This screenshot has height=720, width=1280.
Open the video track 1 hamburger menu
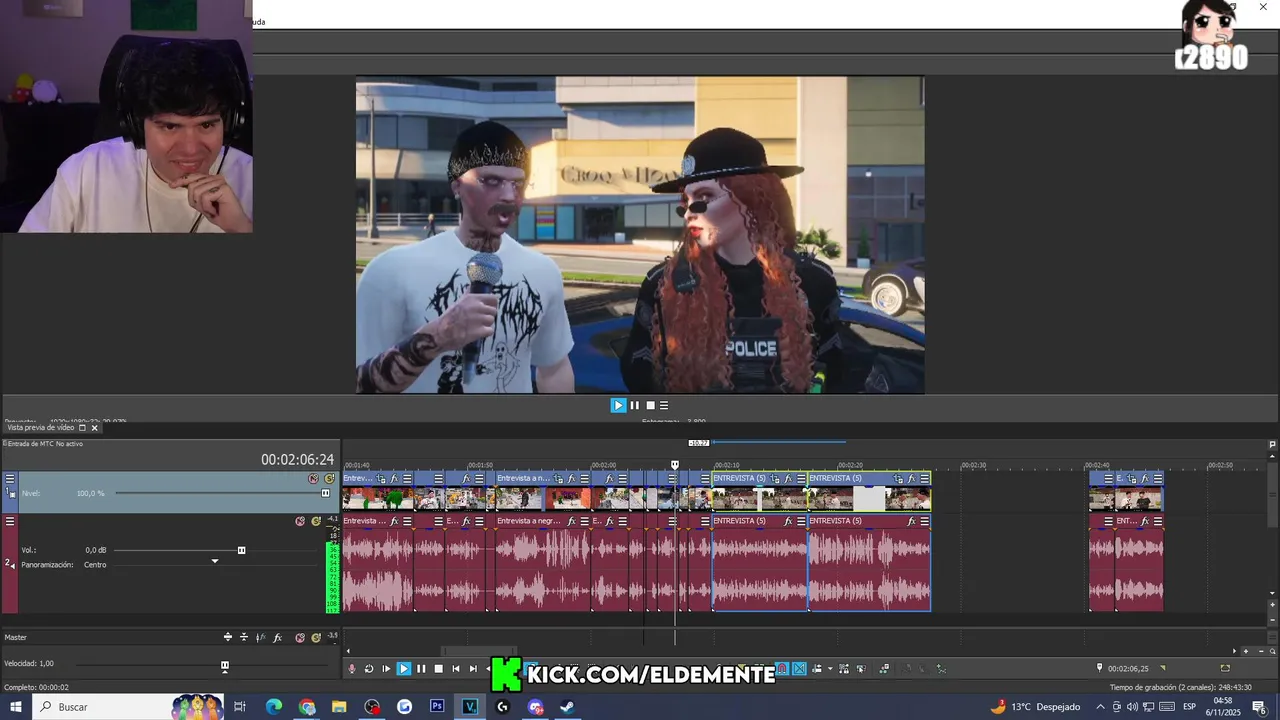[10, 479]
